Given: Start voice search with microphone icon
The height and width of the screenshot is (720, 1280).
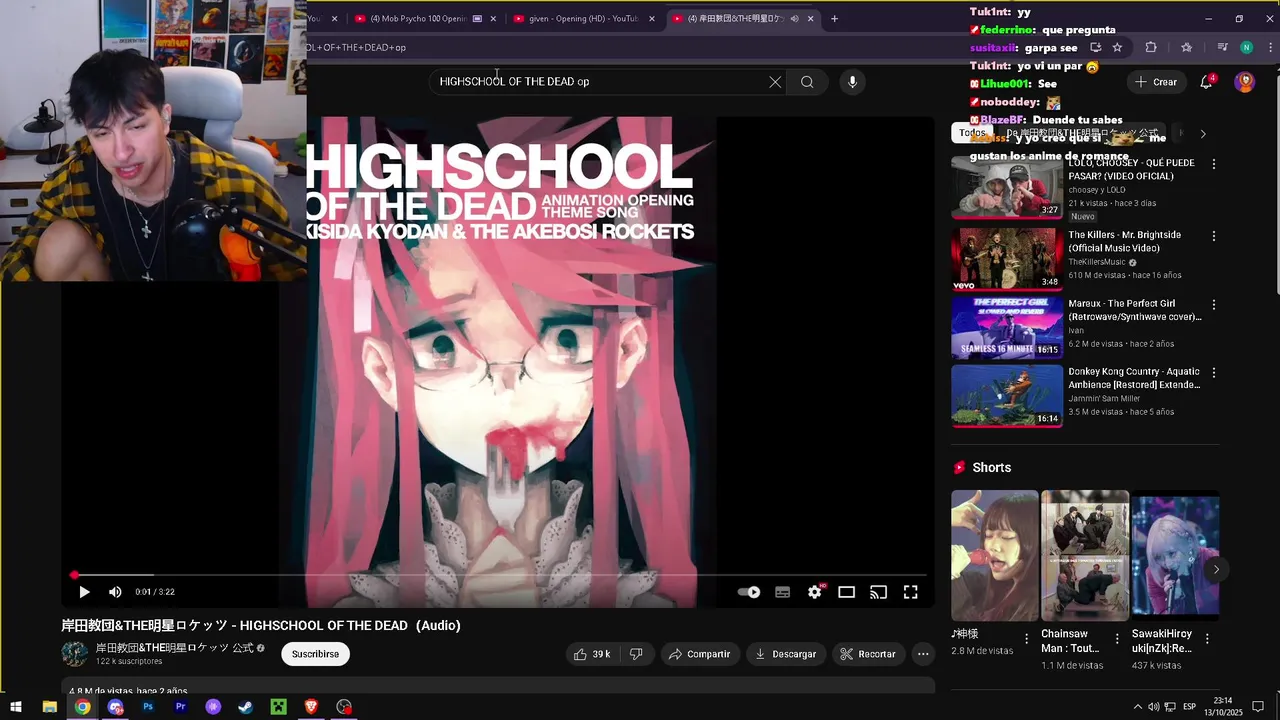Looking at the screenshot, I should tap(852, 82).
